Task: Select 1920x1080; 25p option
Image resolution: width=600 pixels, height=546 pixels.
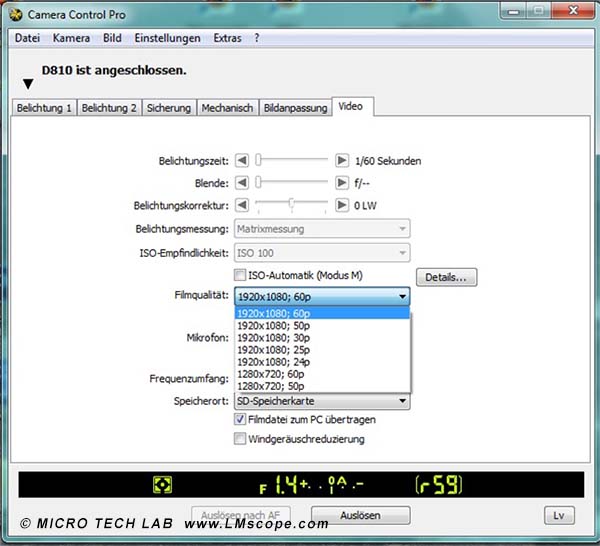Action: coord(322,350)
